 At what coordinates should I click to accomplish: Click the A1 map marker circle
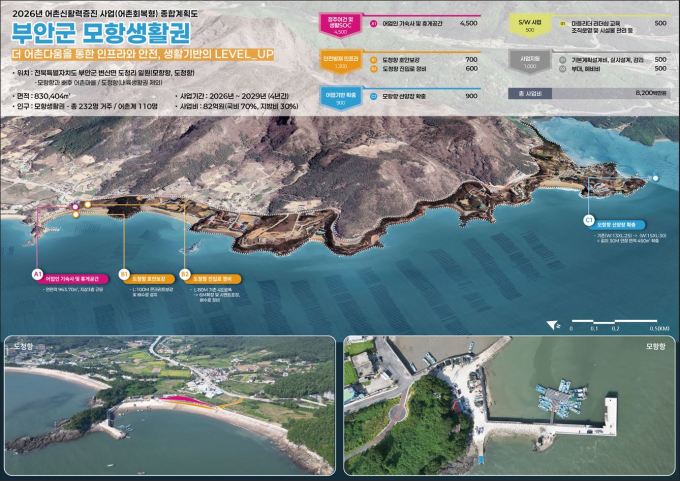point(37,272)
